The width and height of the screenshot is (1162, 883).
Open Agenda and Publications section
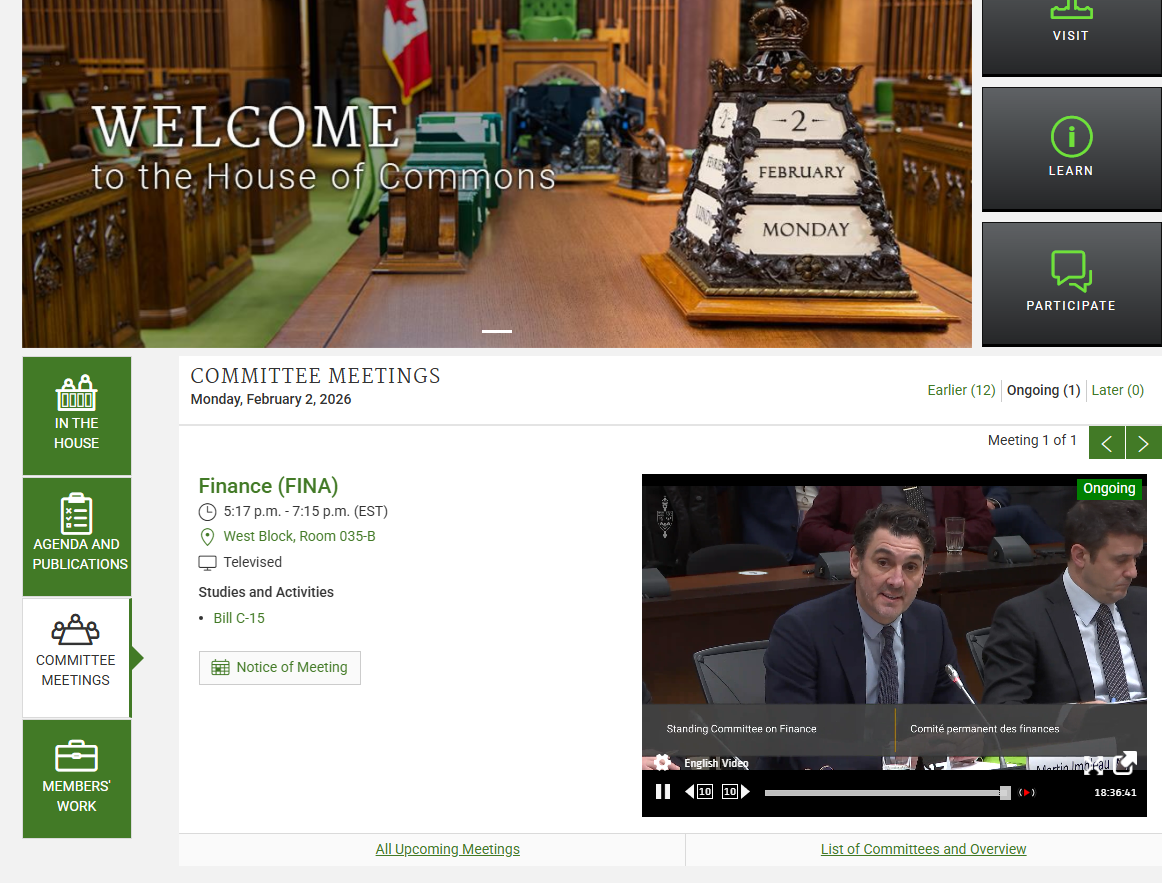[x=77, y=536]
